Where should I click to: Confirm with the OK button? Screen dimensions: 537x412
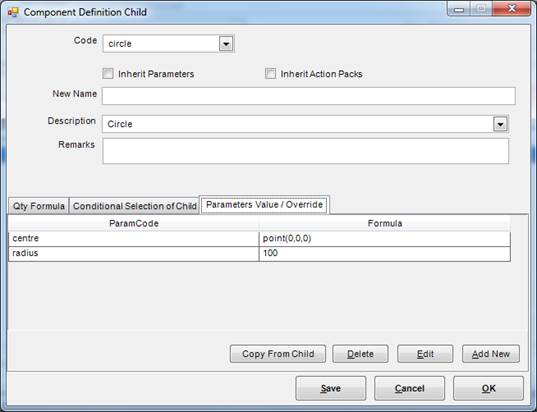click(488, 388)
